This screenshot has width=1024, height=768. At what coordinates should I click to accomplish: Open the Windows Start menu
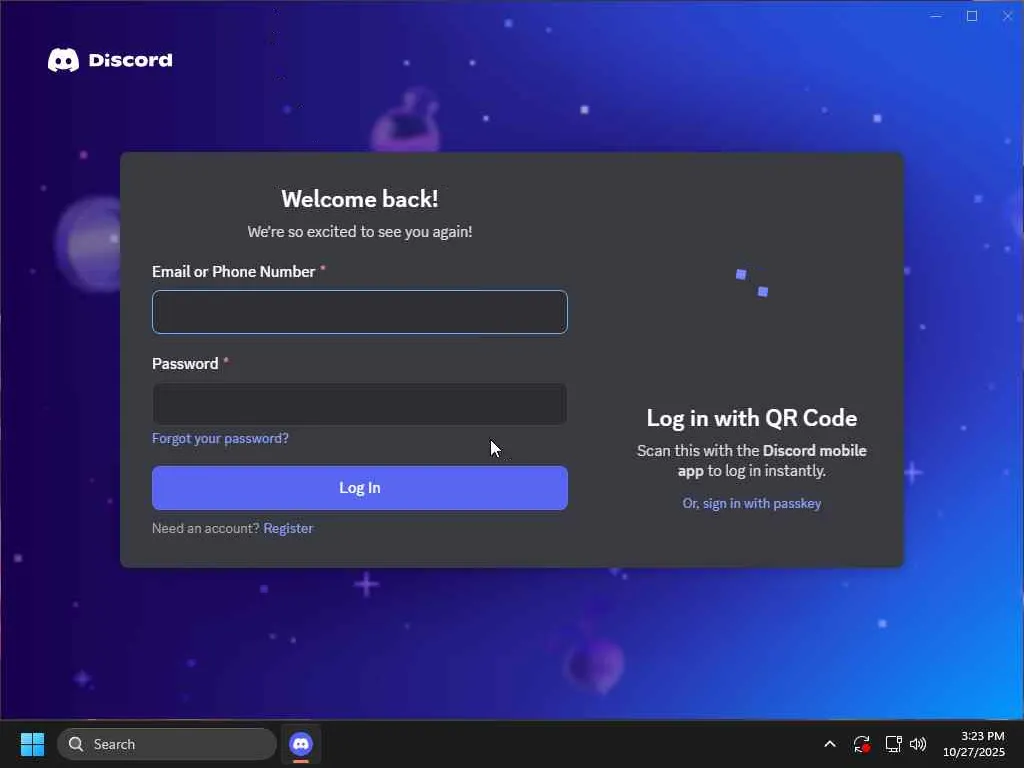coord(32,744)
